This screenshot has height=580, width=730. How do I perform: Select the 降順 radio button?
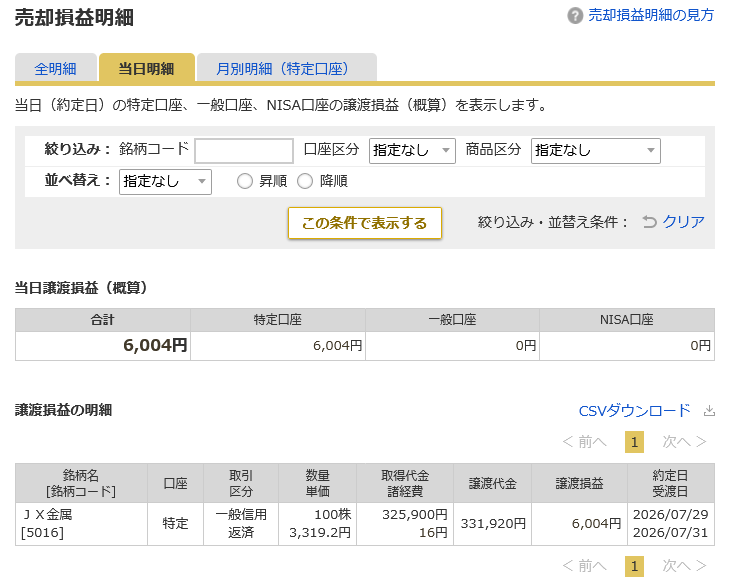click(305, 181)
